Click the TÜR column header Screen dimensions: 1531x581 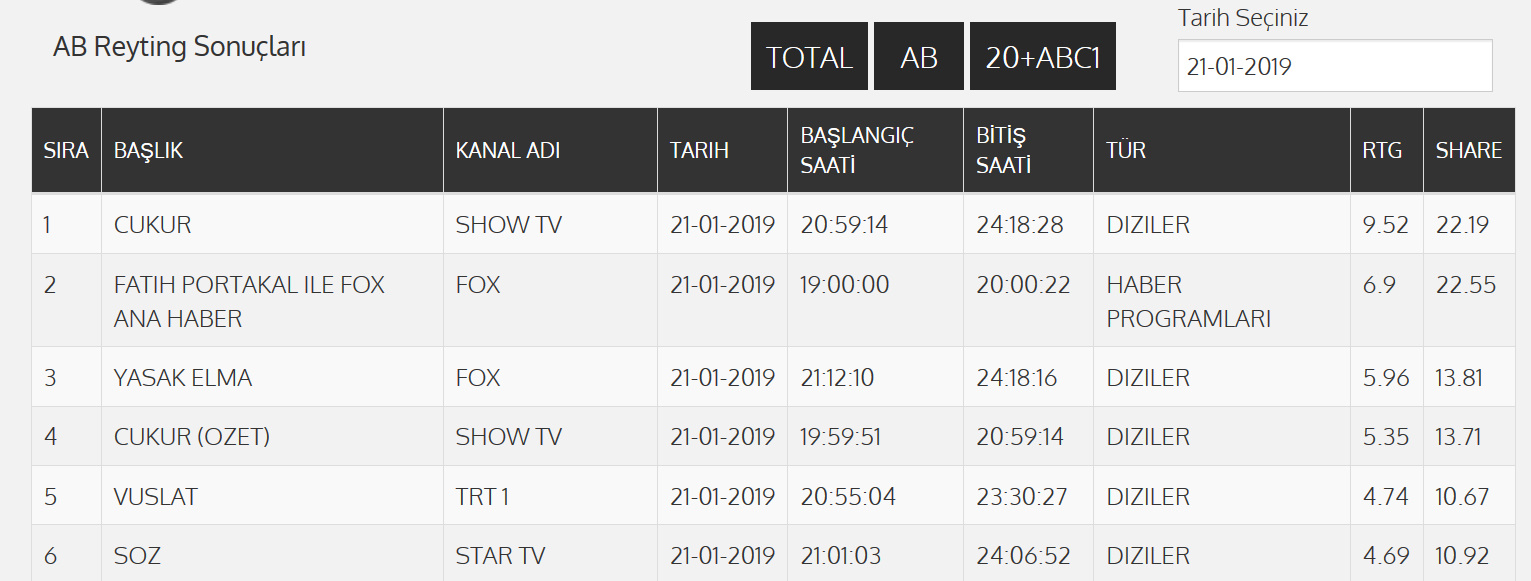point(1126,150)
